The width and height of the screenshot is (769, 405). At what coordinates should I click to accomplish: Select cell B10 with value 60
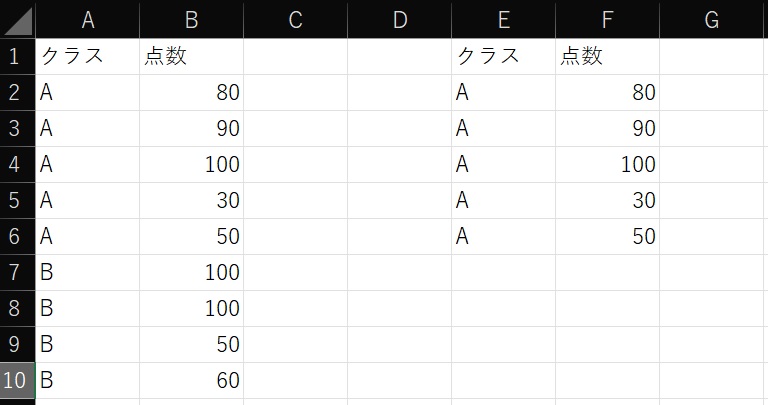(x=191, y=380)
